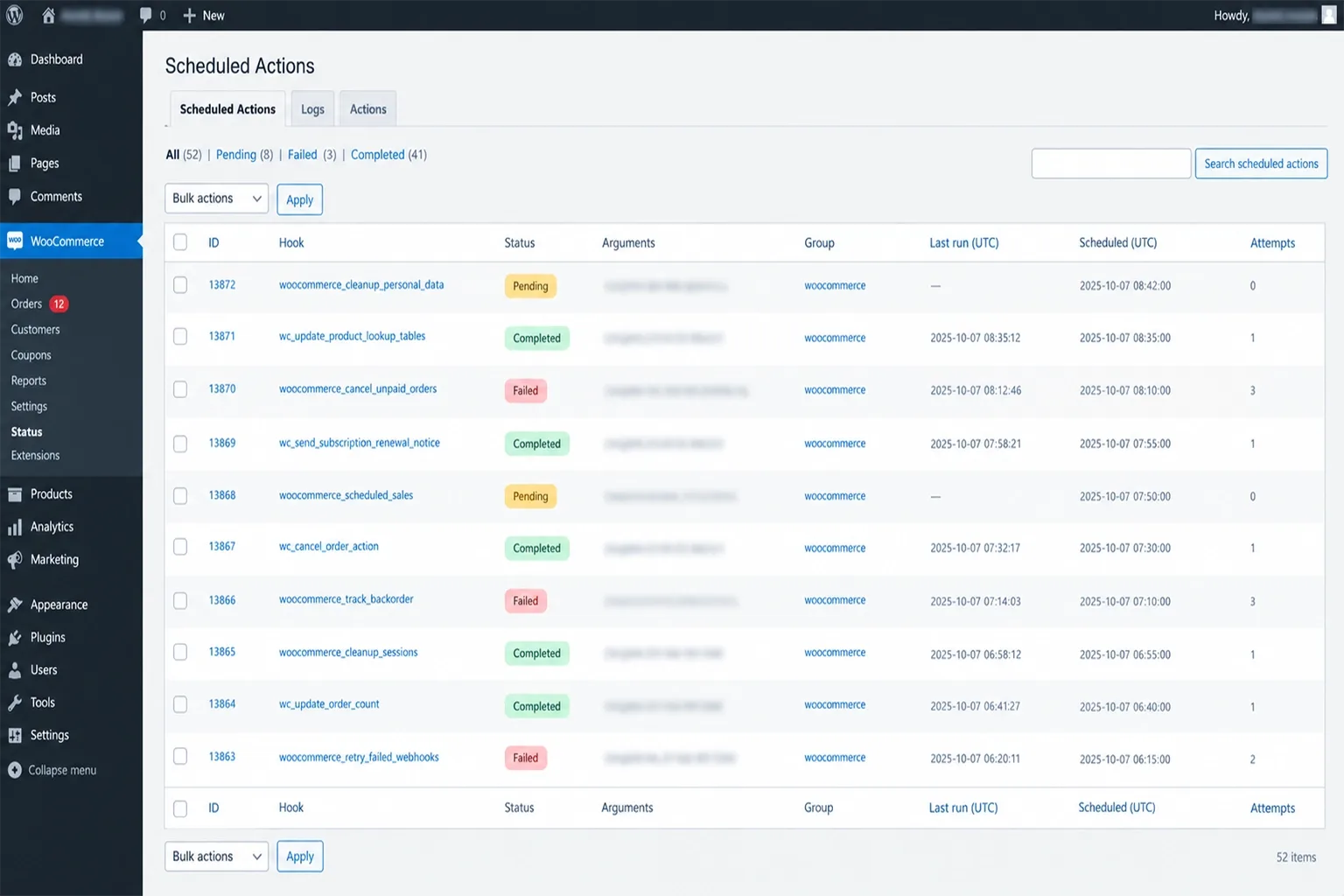Open Dashboard via its sidebar icon

coord(15,59)
